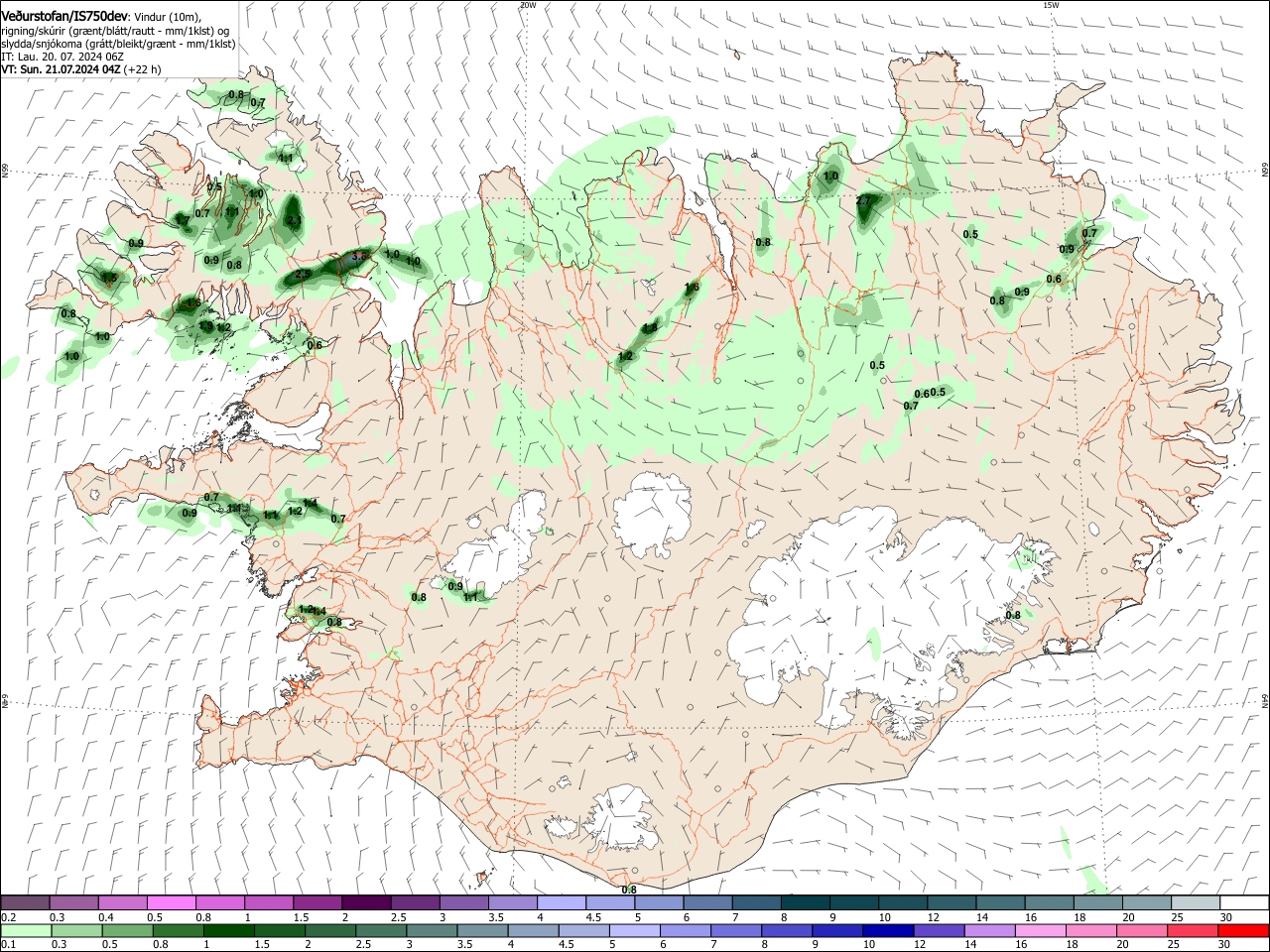The image size is (1270, 952).
Task: Select the snow legend swatch between 0.2 and 0.3
Action: [26, 902]
